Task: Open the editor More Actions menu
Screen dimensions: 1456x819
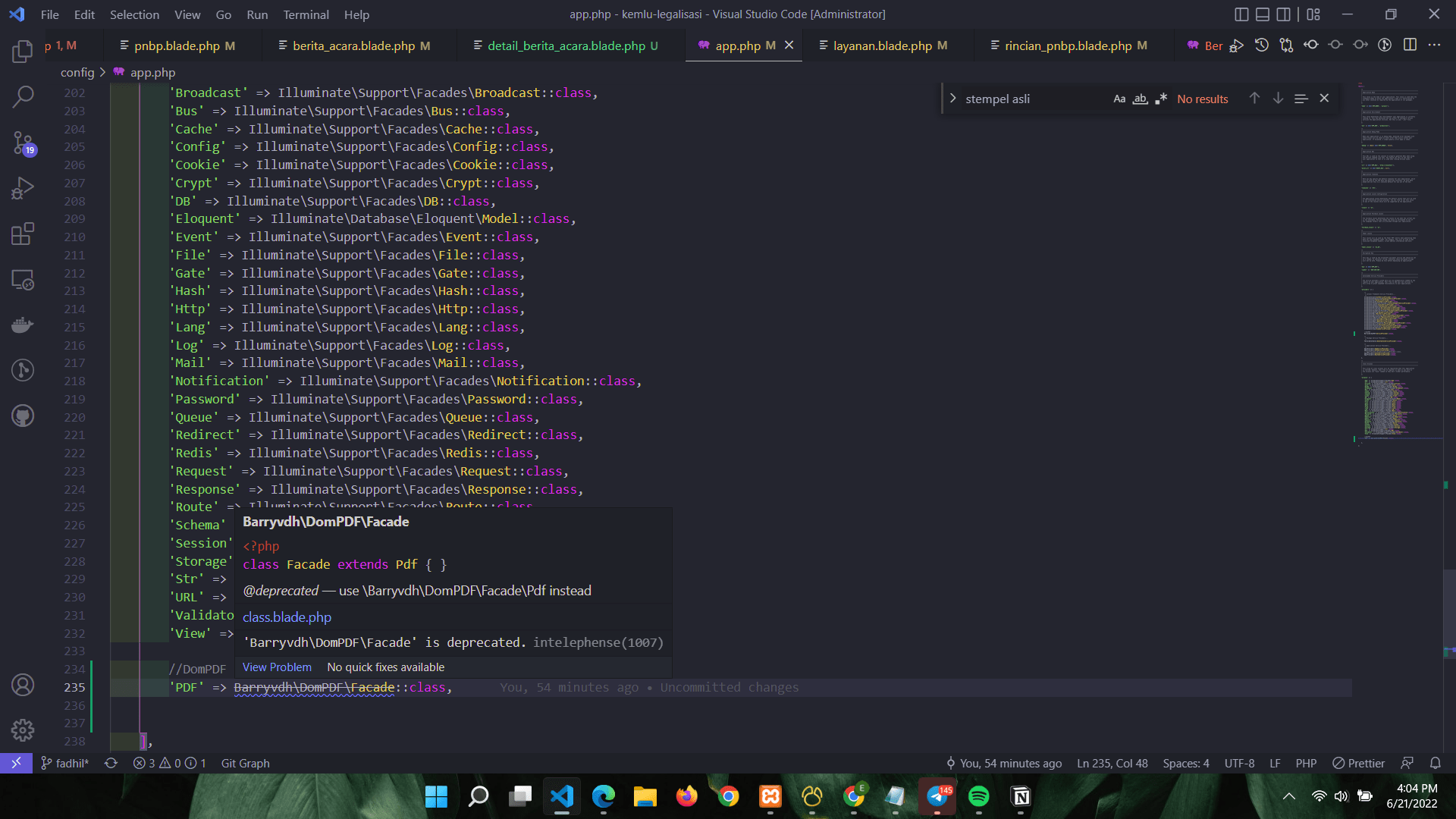Action: point(1434,45)
